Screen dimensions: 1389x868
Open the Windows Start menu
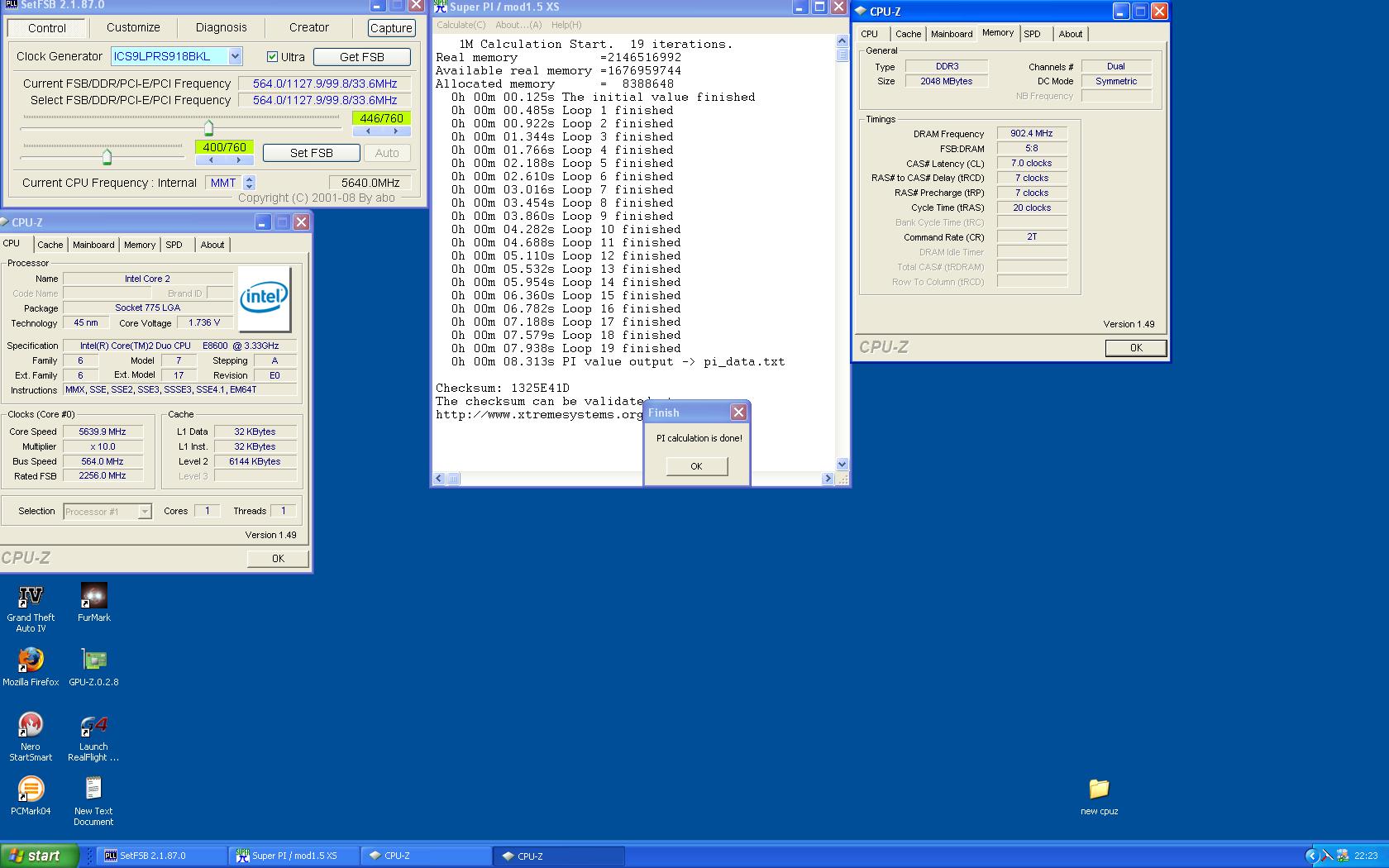(39, 856)
